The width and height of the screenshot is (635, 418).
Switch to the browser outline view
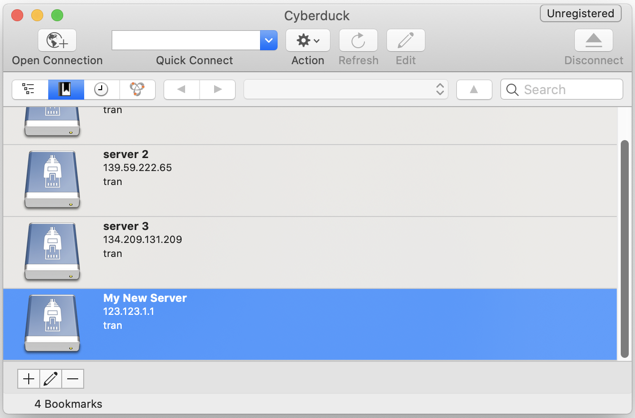click(30, 89)
